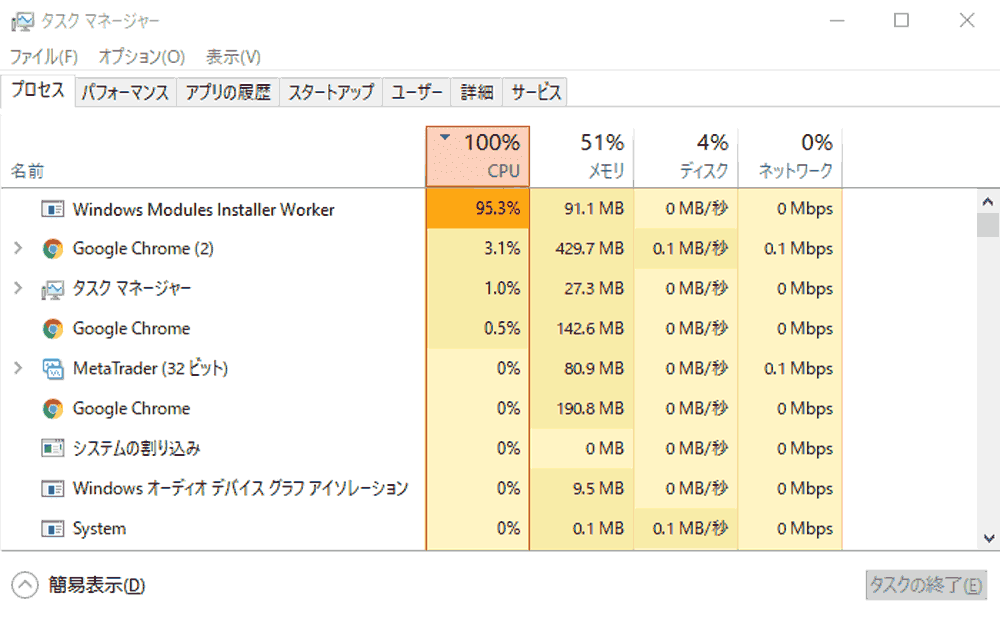This screenshot has width=1000, height=620.
Task: Click the System process icon
Action: click(x=52, y=529)
